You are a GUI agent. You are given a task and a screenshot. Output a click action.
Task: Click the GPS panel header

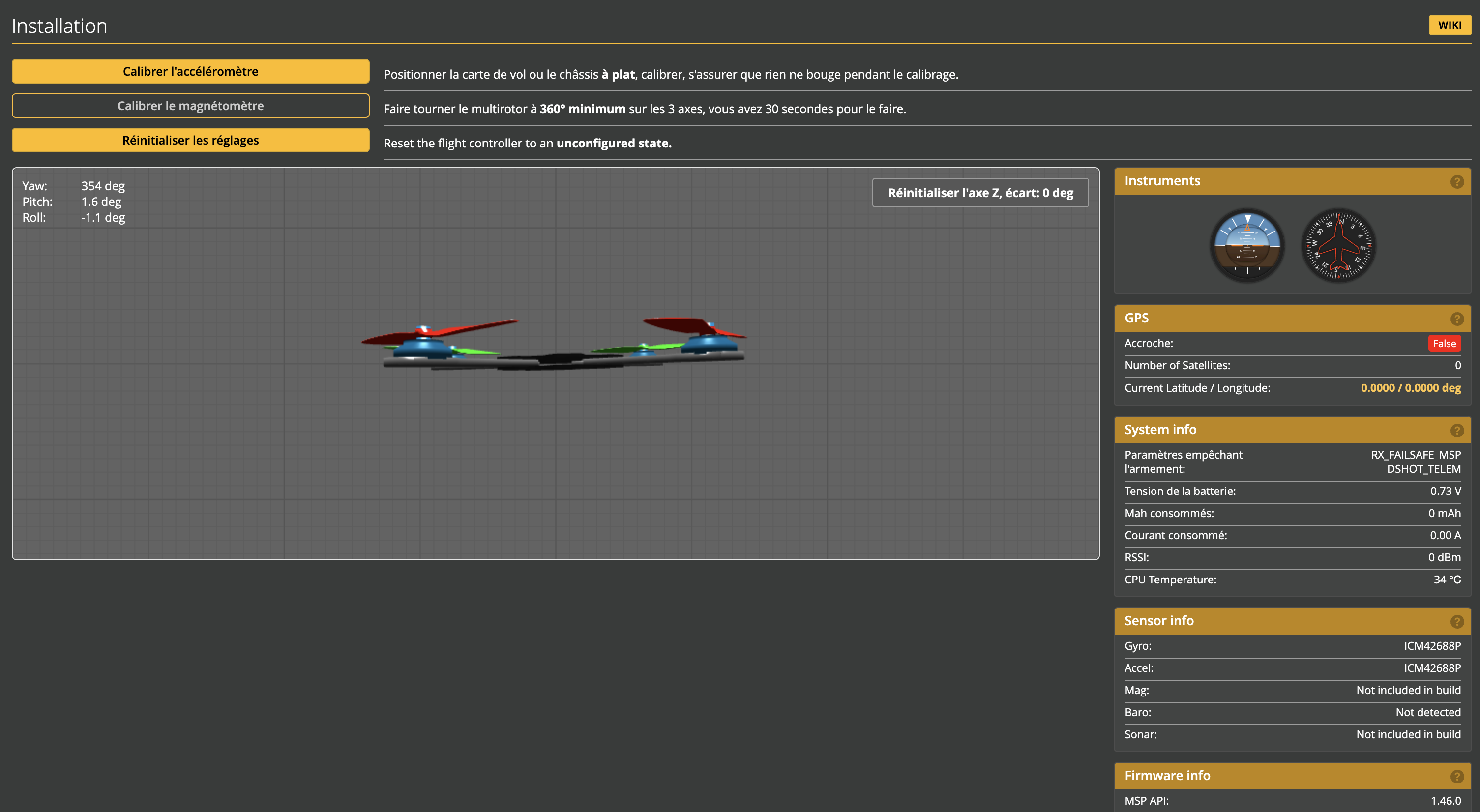coord(1136,318)
